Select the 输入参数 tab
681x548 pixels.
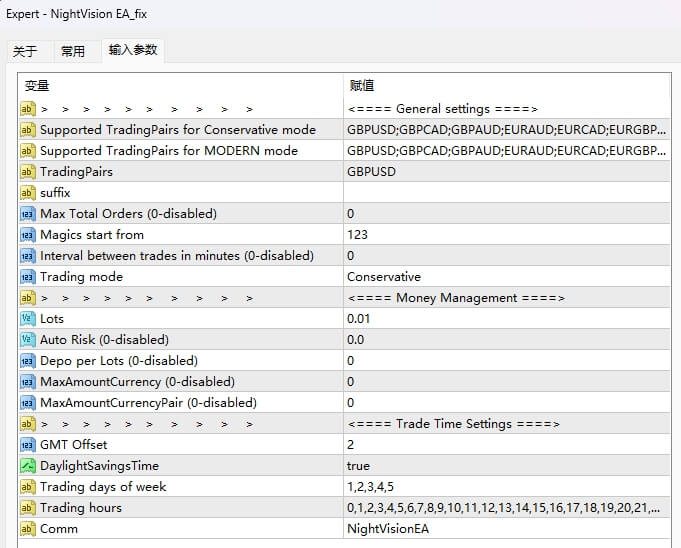coord(133,50)
